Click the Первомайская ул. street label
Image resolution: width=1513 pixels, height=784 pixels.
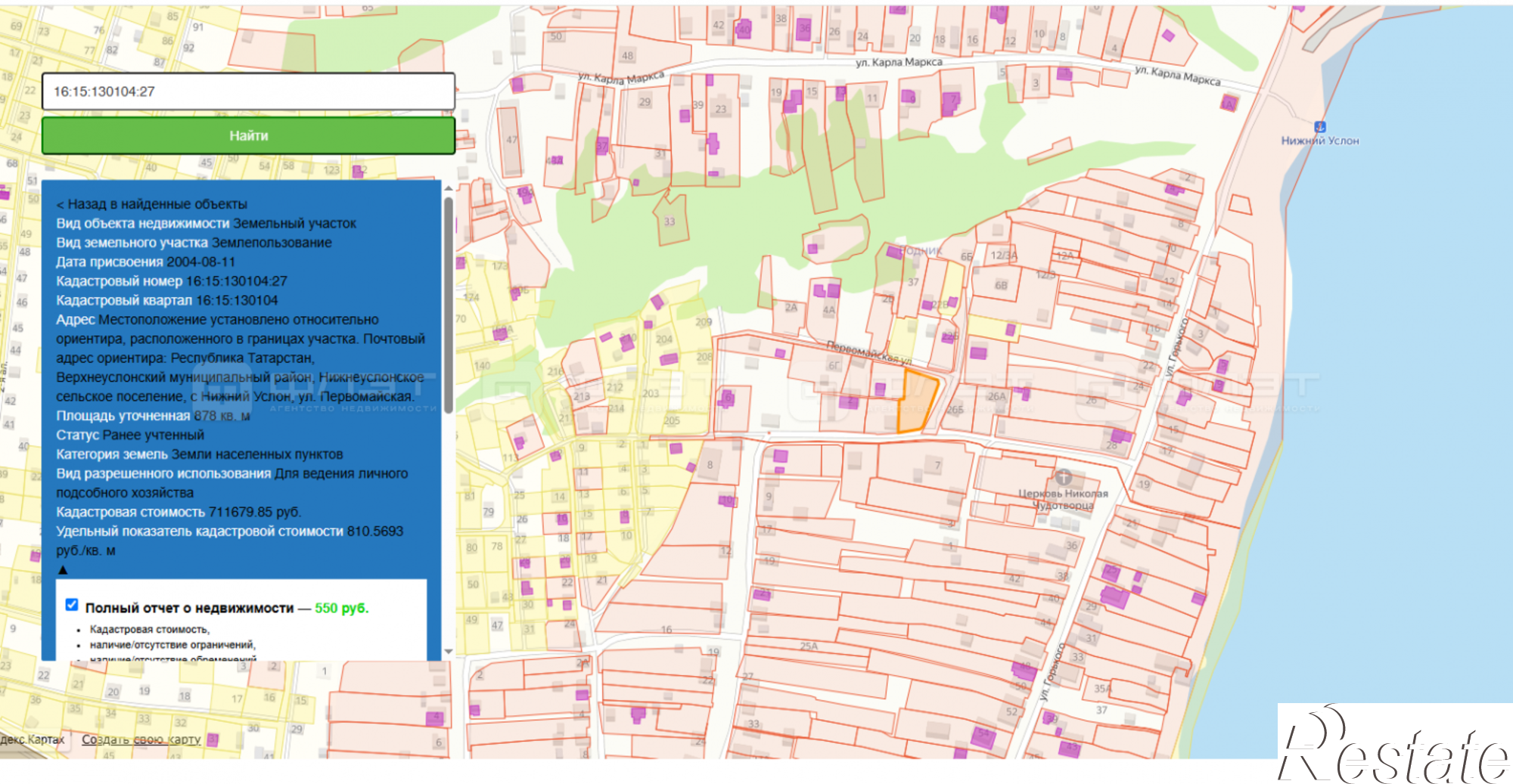tap(869, 352)
